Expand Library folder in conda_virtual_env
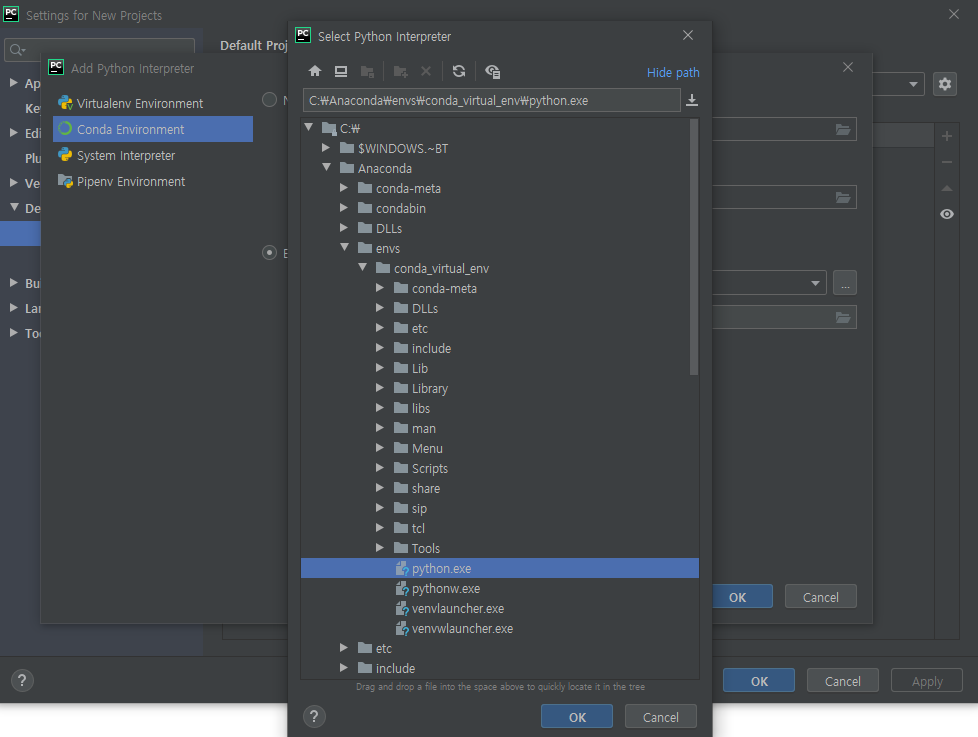978x737 pixels. pyautogui.click(x=379, y=387)
